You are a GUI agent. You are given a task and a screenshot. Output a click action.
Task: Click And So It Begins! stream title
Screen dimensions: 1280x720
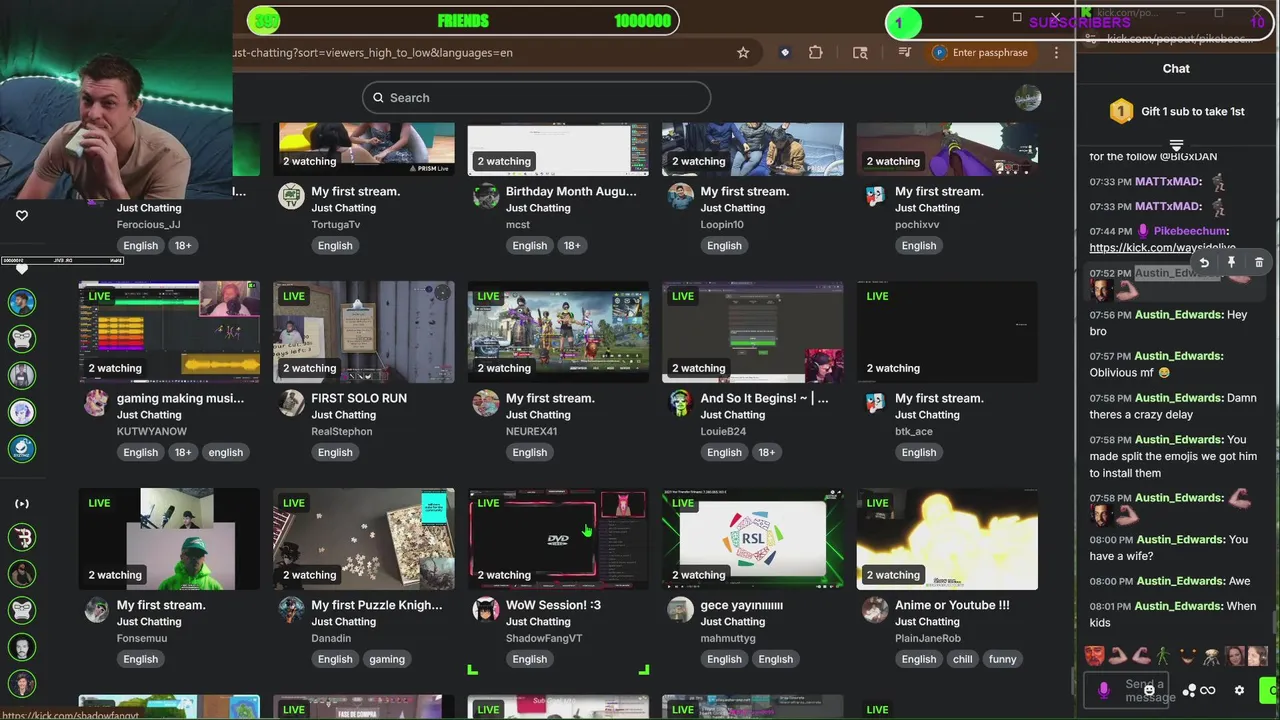[x=764, y=398]
